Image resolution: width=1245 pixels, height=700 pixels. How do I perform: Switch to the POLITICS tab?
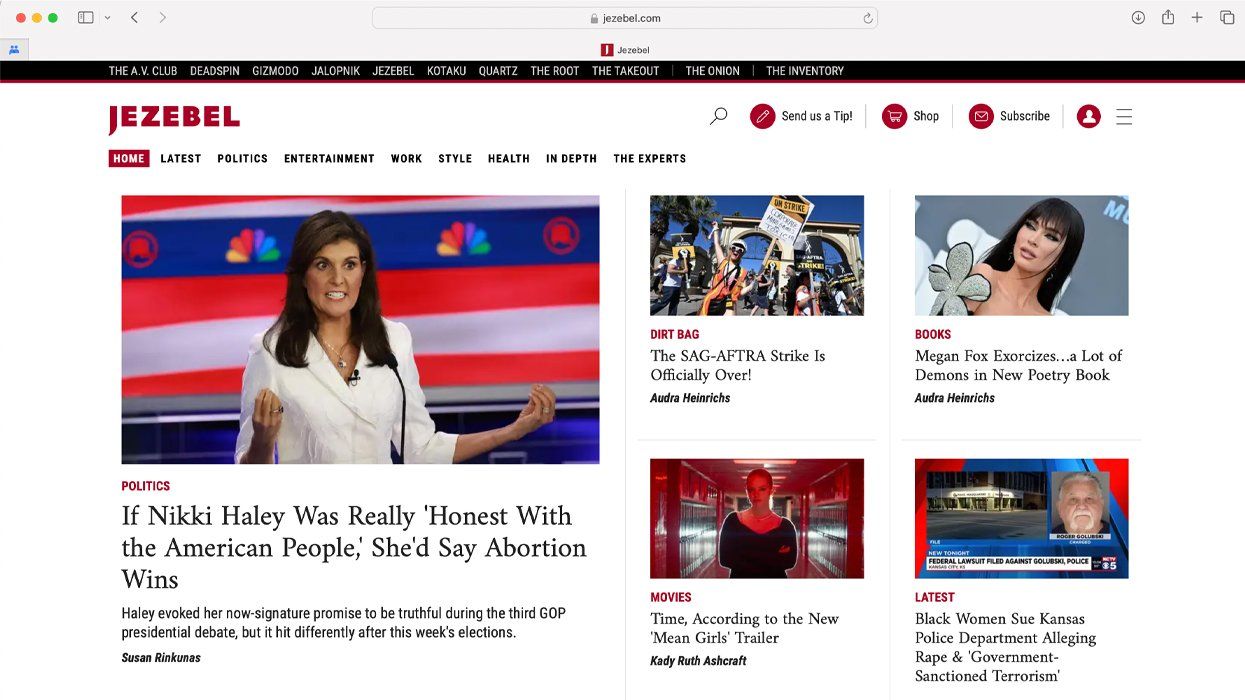(242, 158)
